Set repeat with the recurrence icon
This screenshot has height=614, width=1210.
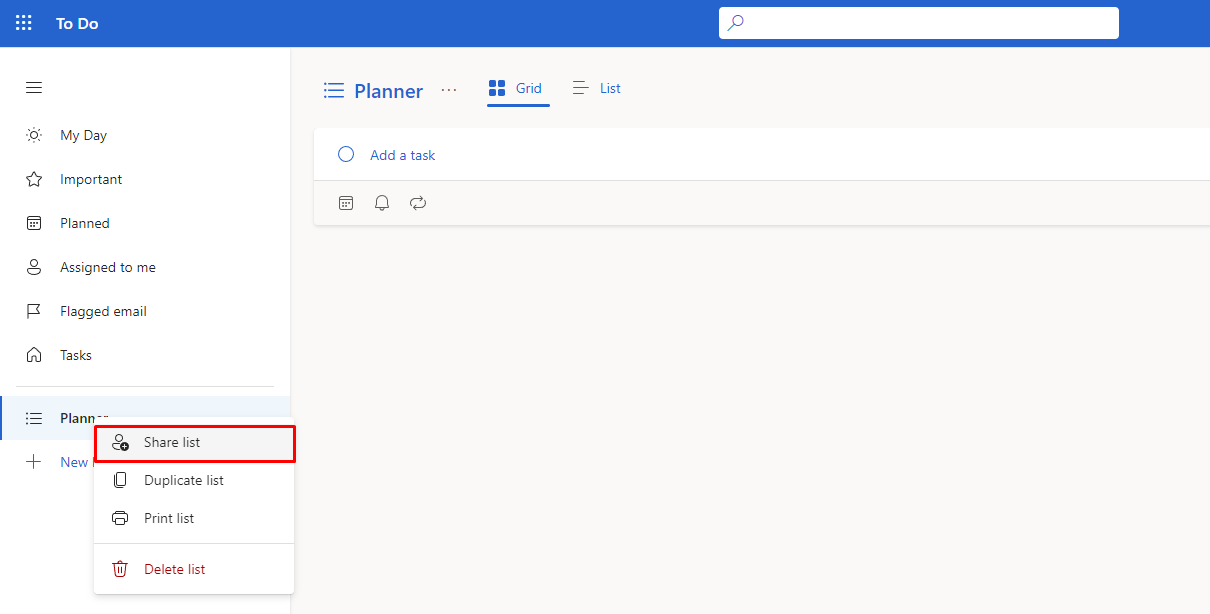click(x=418, y=203)
